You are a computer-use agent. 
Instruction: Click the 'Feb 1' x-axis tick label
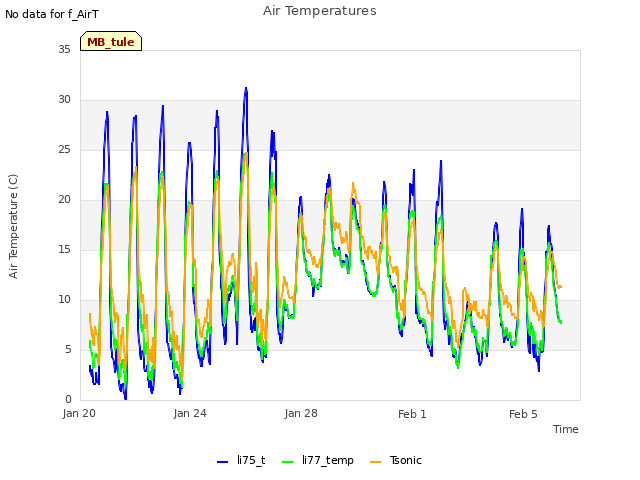tap(412, 414)
